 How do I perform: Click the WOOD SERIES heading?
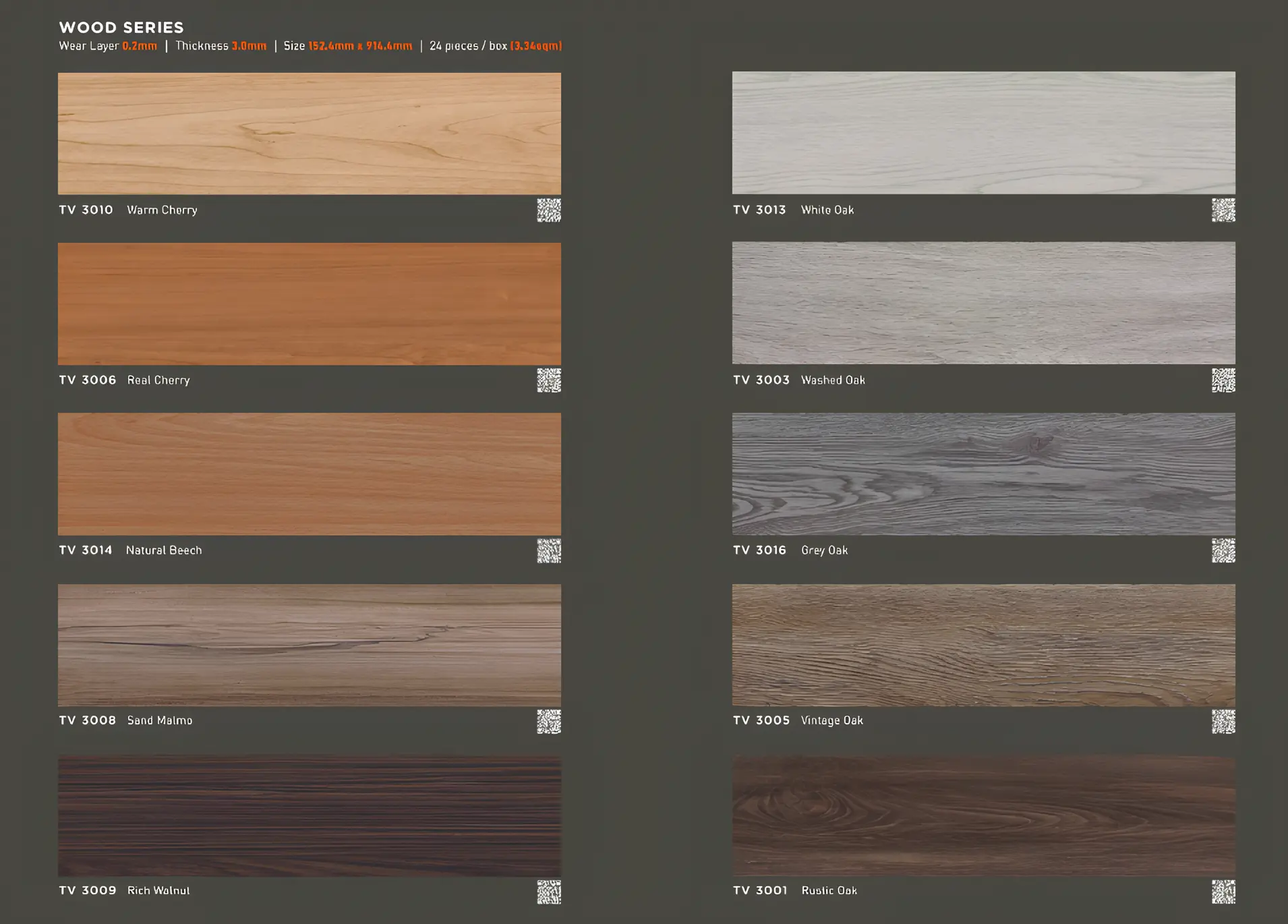(121, 28)
